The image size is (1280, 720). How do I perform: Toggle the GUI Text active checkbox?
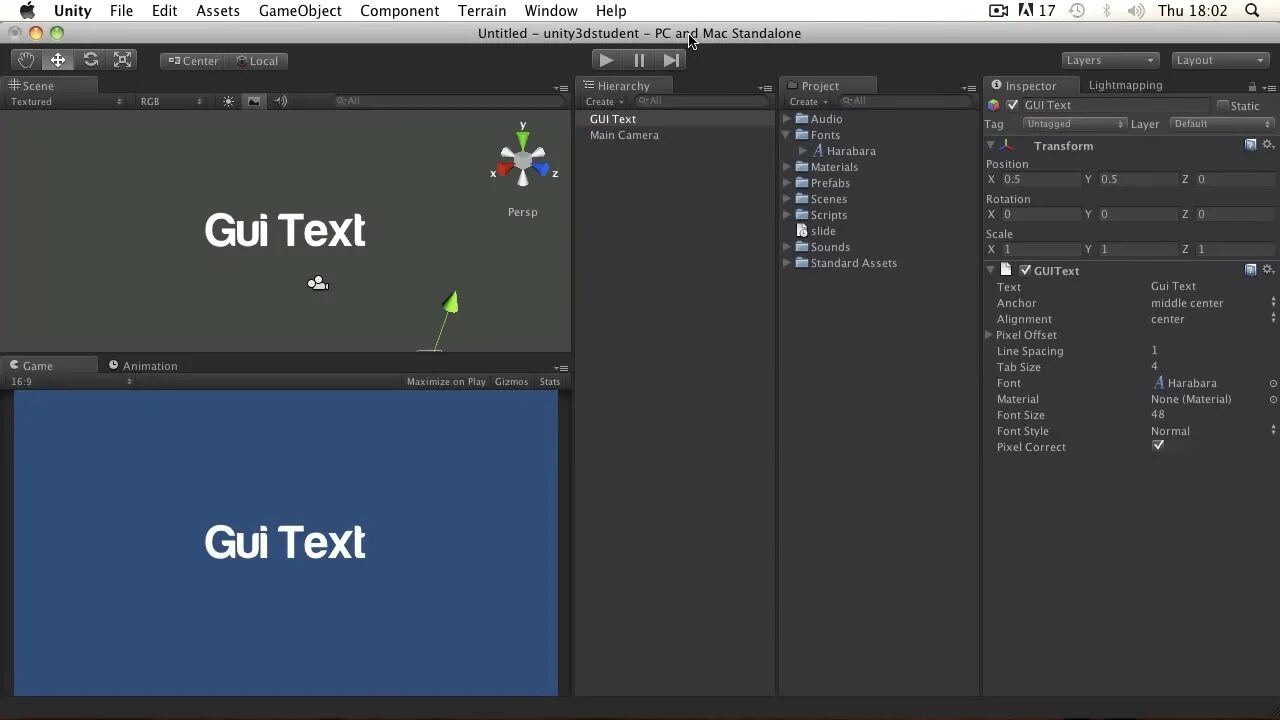(1012, 105)
